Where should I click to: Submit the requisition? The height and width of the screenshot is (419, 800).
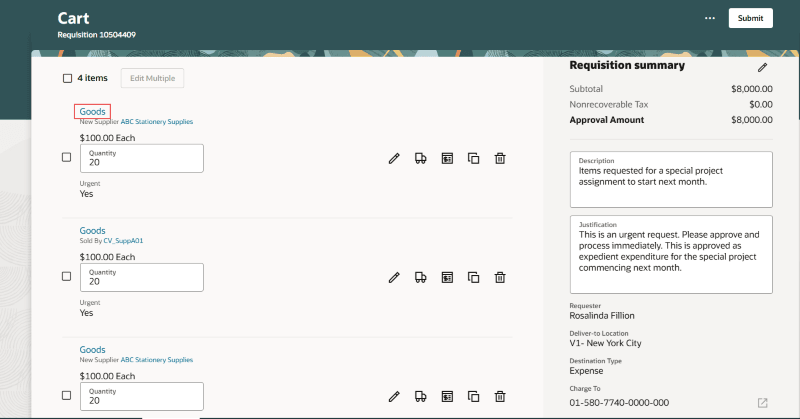point(751,18)
